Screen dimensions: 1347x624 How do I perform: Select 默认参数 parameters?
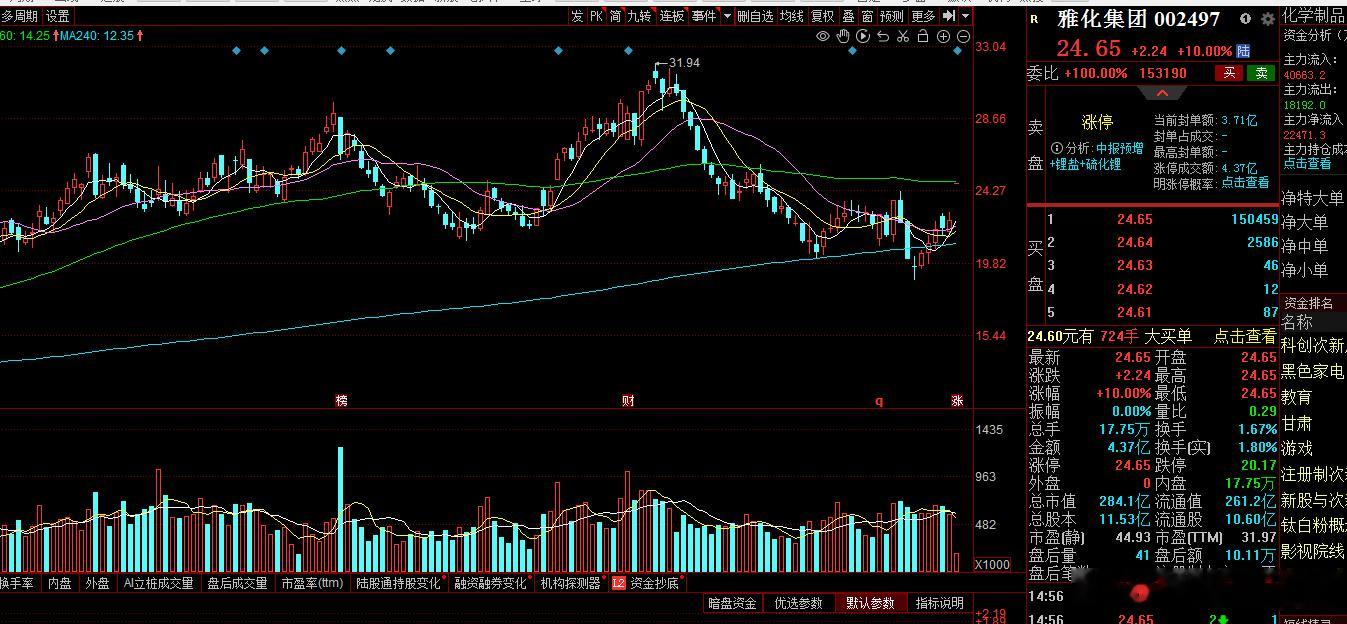point(869,603)
